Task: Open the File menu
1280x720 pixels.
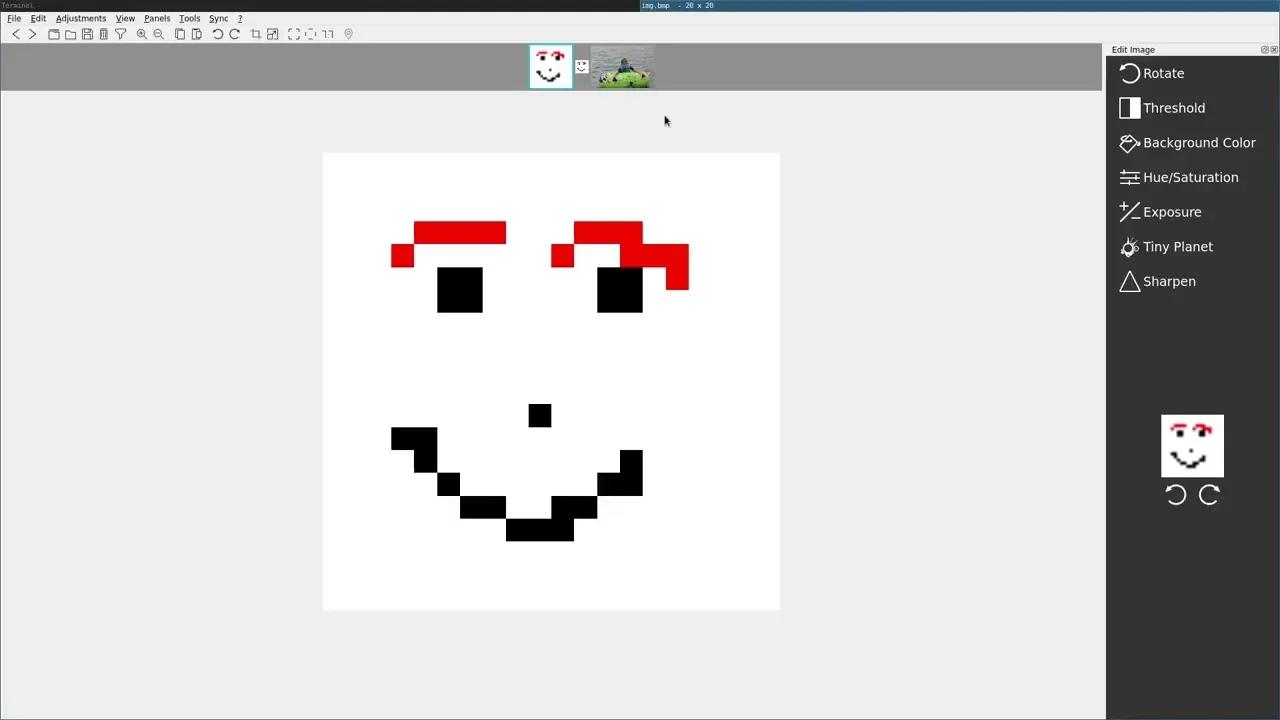Action: [14, 18]
